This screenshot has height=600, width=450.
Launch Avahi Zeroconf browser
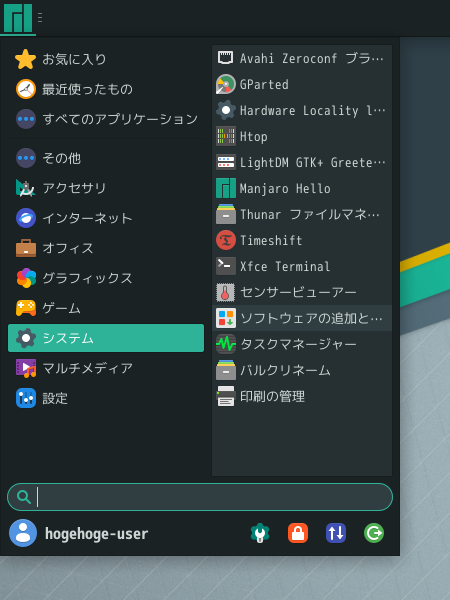[302, 58]
